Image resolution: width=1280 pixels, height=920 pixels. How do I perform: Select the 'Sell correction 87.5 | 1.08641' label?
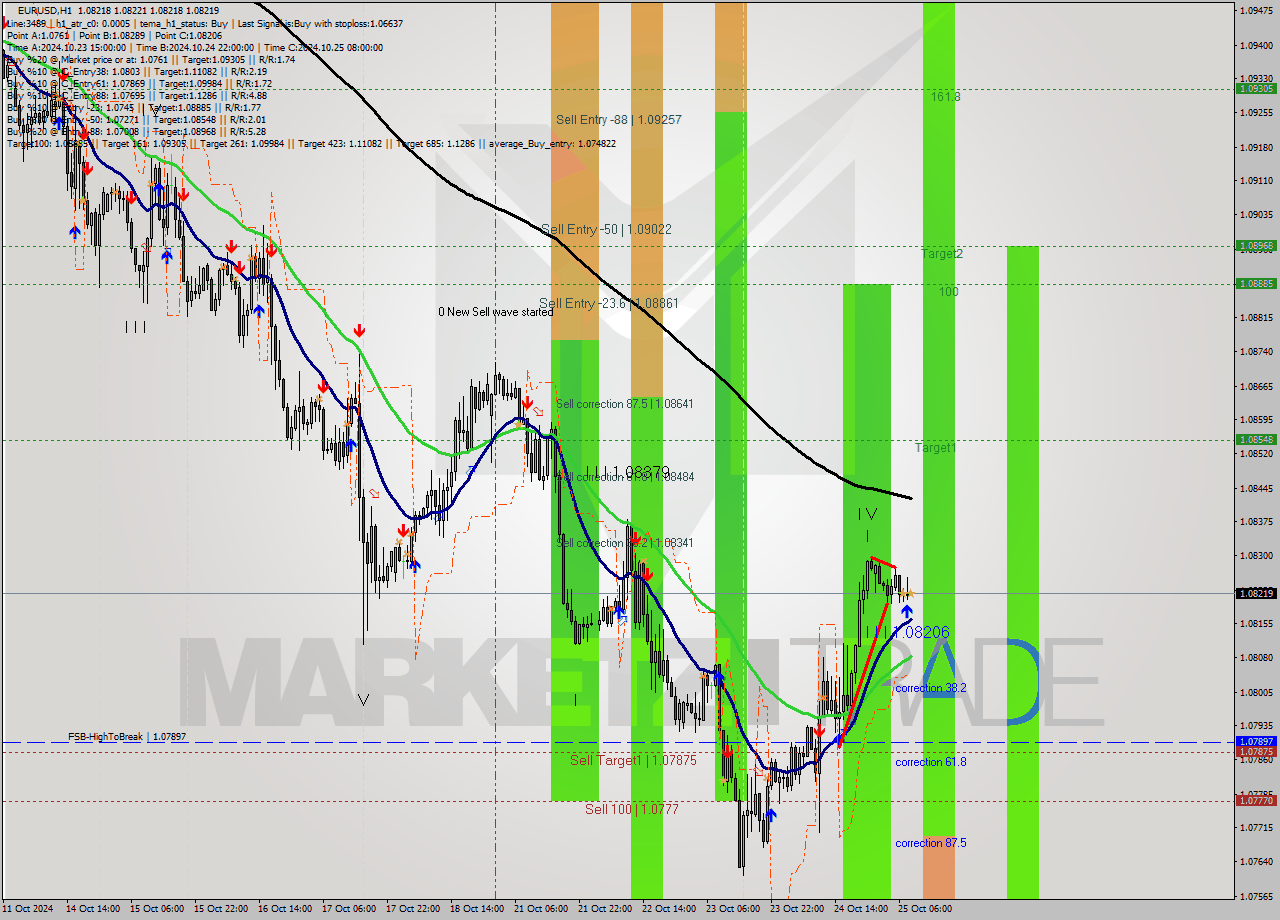click(624, 404)
